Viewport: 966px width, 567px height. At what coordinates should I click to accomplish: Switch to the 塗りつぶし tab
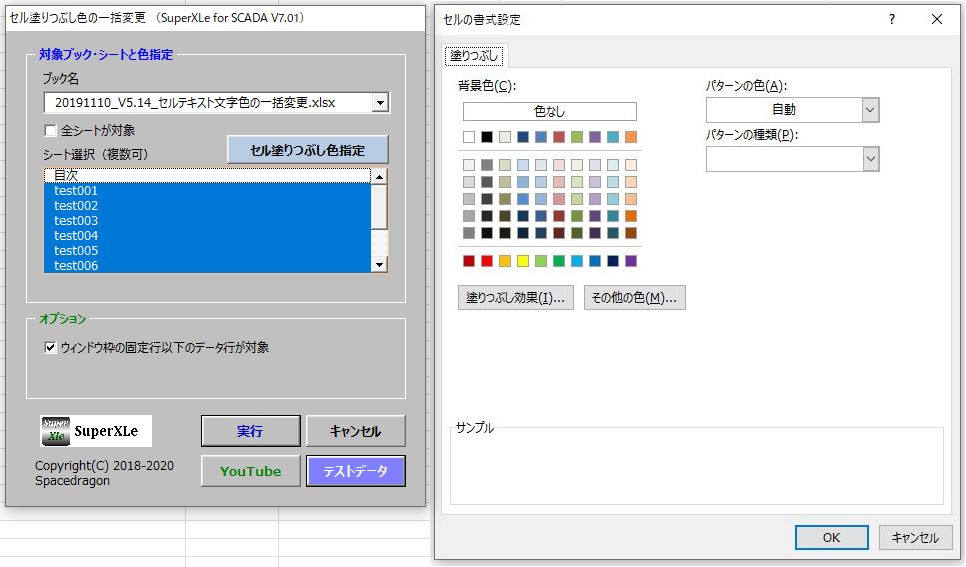coord(474,55)
